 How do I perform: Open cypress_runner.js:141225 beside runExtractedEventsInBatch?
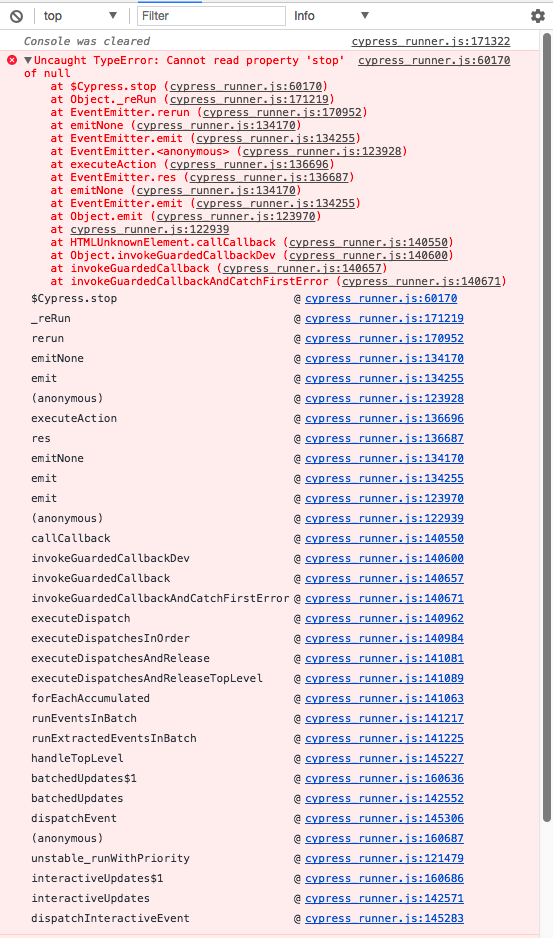click(x=384, y=739)
